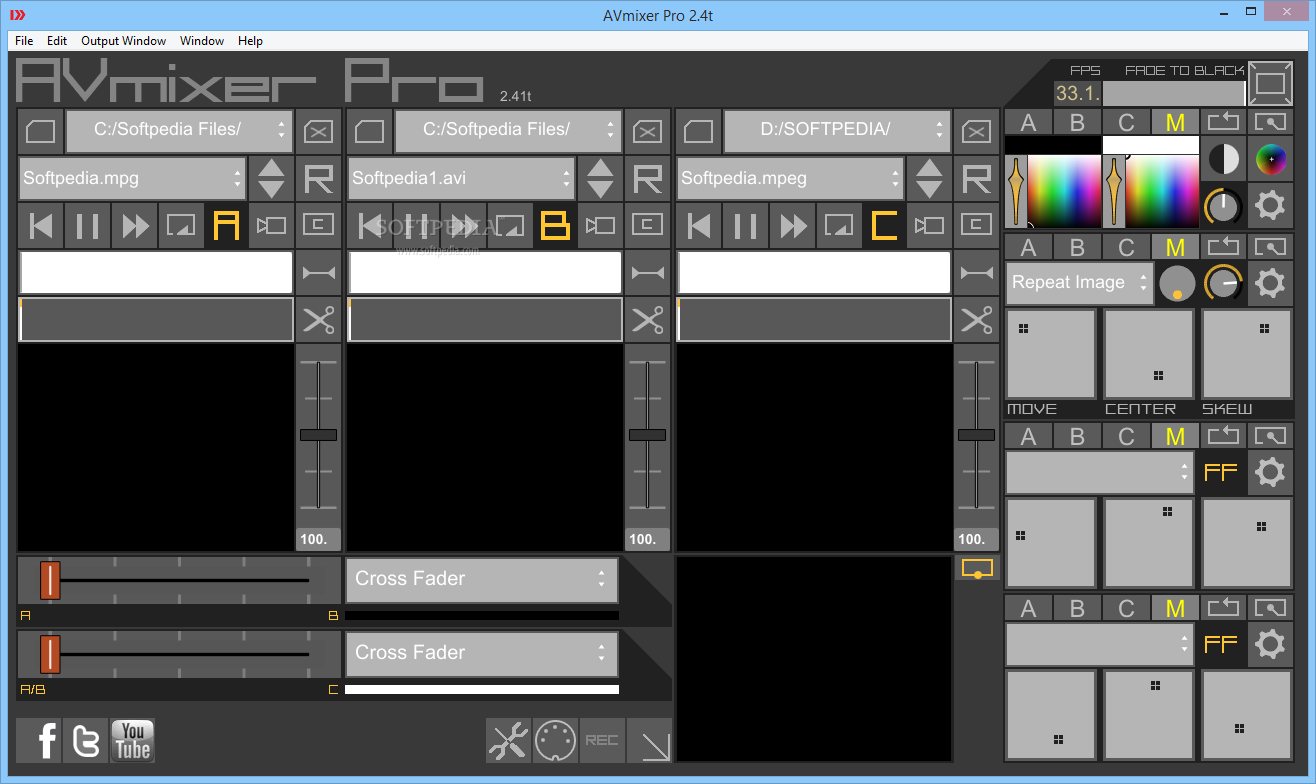The image size is (1316, 784).
Task: Open the D:/SOFTPEDIA/ folder dropdown
Action: pos(837,131)
